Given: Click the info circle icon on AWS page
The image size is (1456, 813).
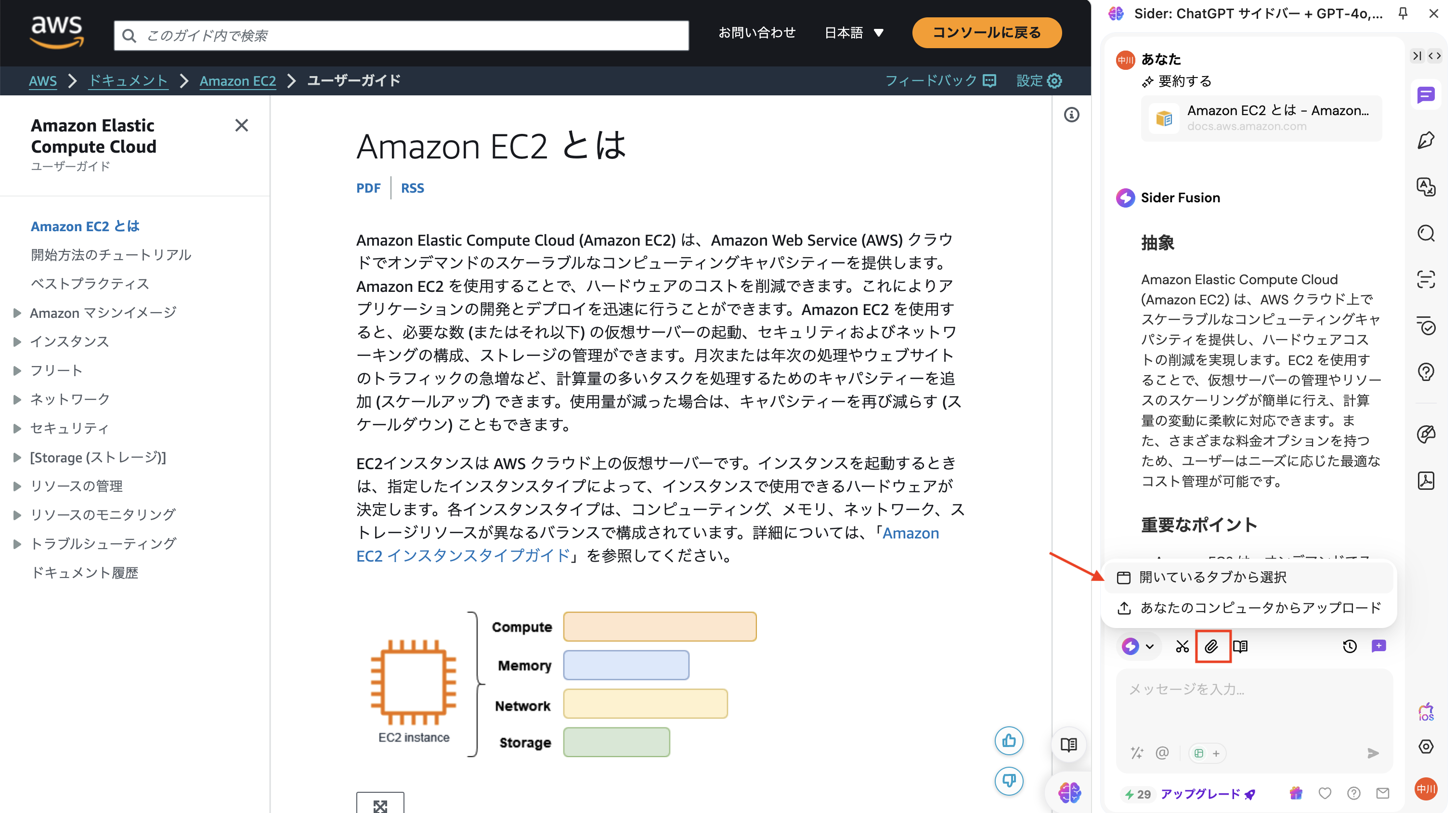Looking at the screenshot, I should [x=1071, y=115].
